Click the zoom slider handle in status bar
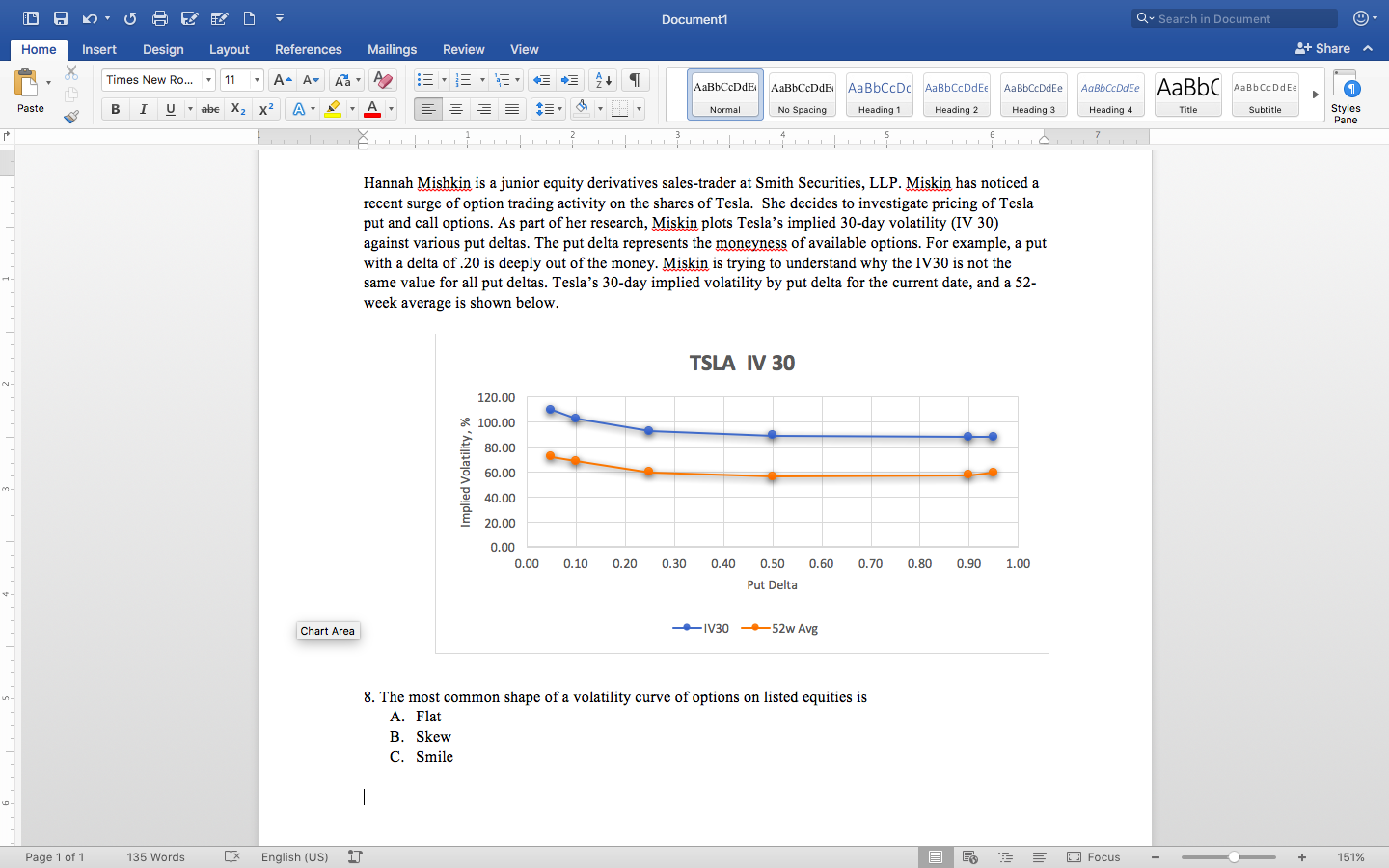This screenshot has width=1389, height=868. tap(1234, 856)
